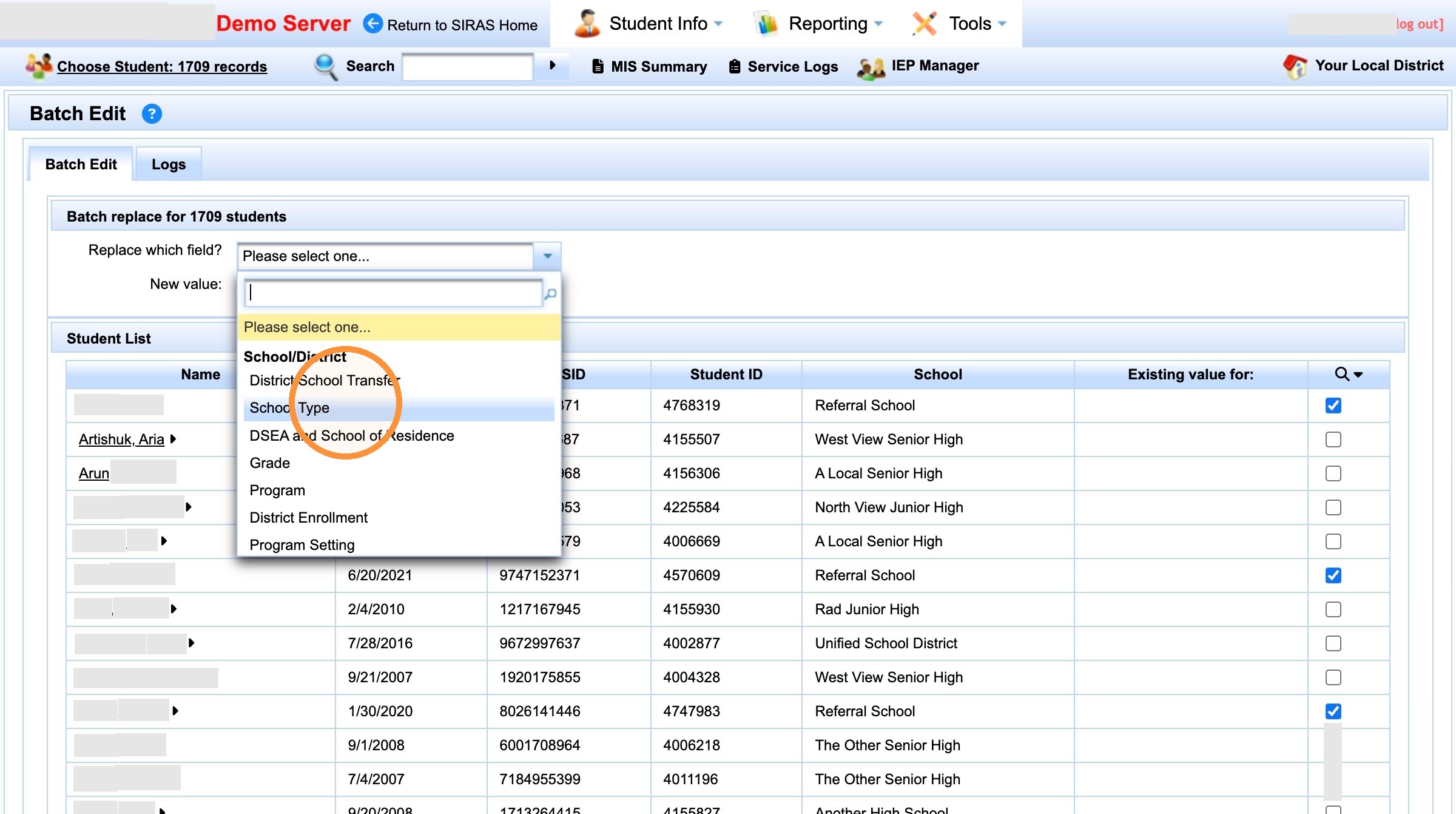Click Return to SIRAS Home link
Screen dimensions: 1456x814
coord(462,25)
